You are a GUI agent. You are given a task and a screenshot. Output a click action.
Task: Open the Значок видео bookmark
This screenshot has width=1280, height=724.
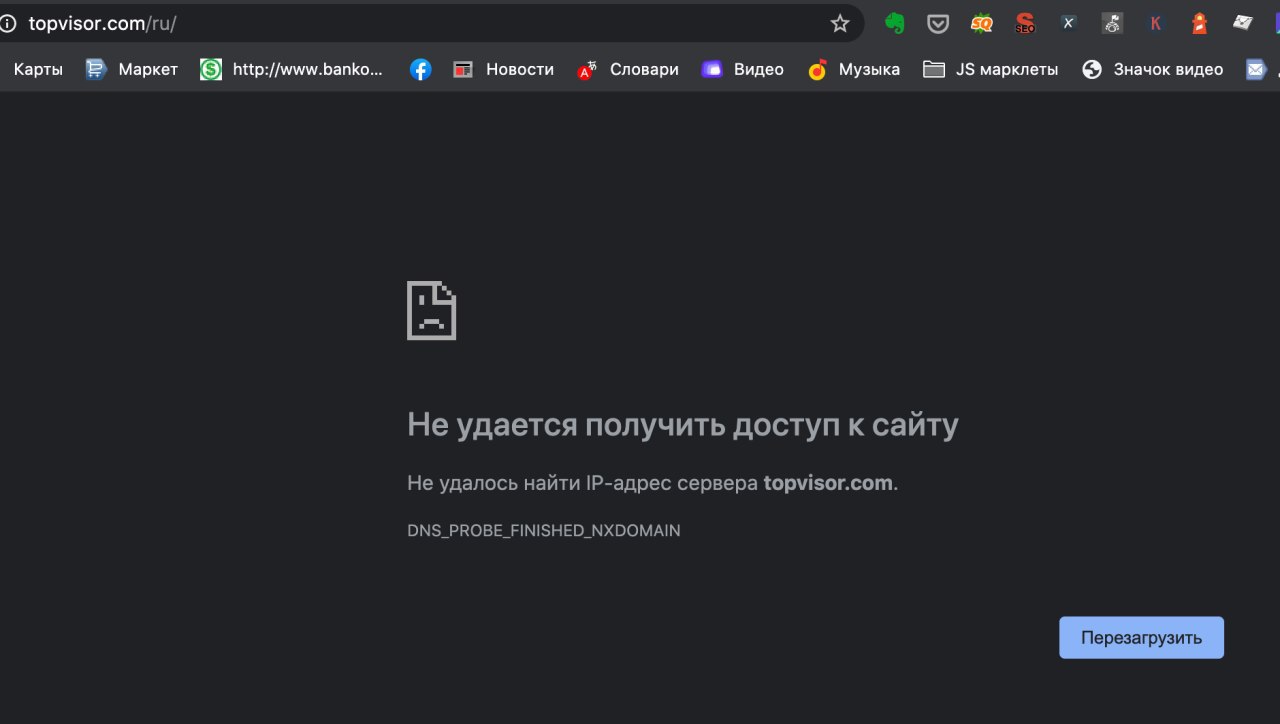click(x=1152, y=69)
